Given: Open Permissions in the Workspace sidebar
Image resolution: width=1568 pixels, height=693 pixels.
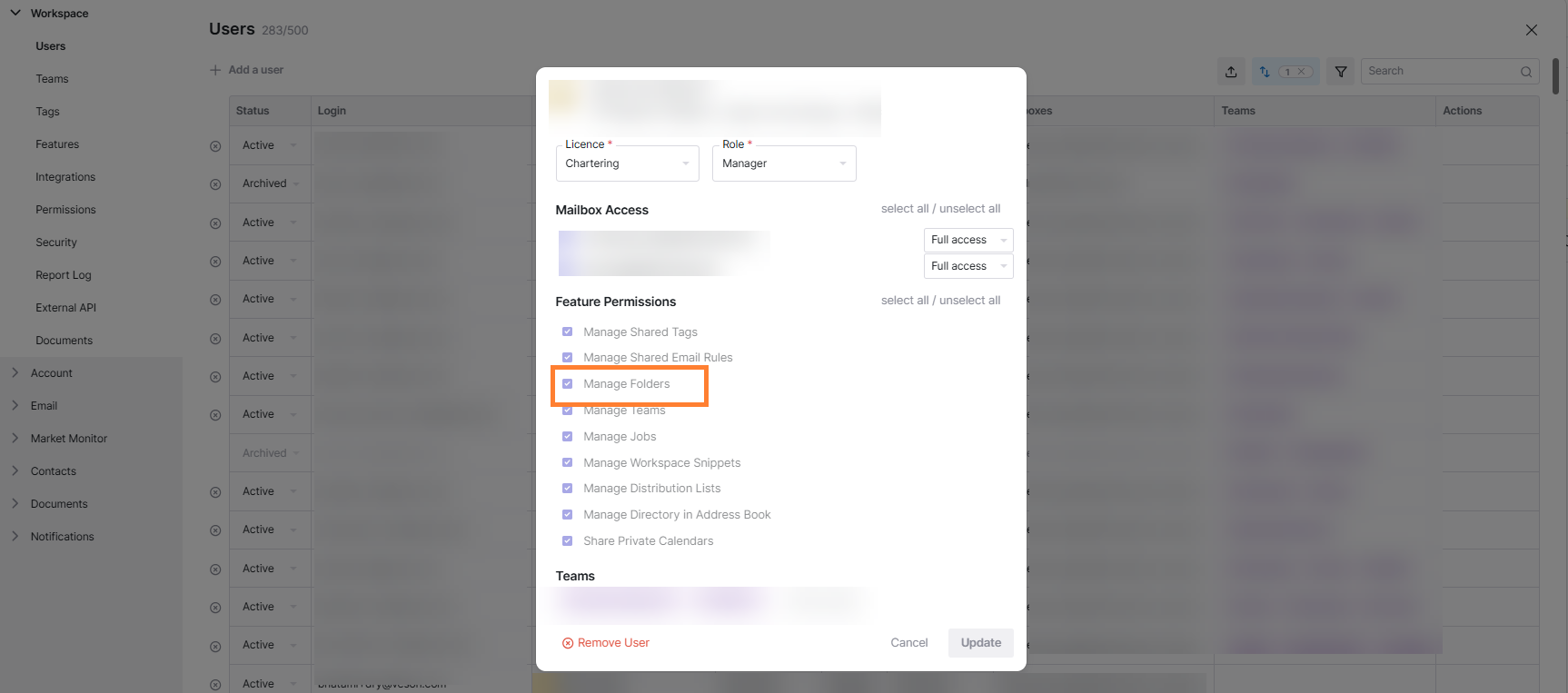Looking at the screenshot, I should click(x=65, y=210).
